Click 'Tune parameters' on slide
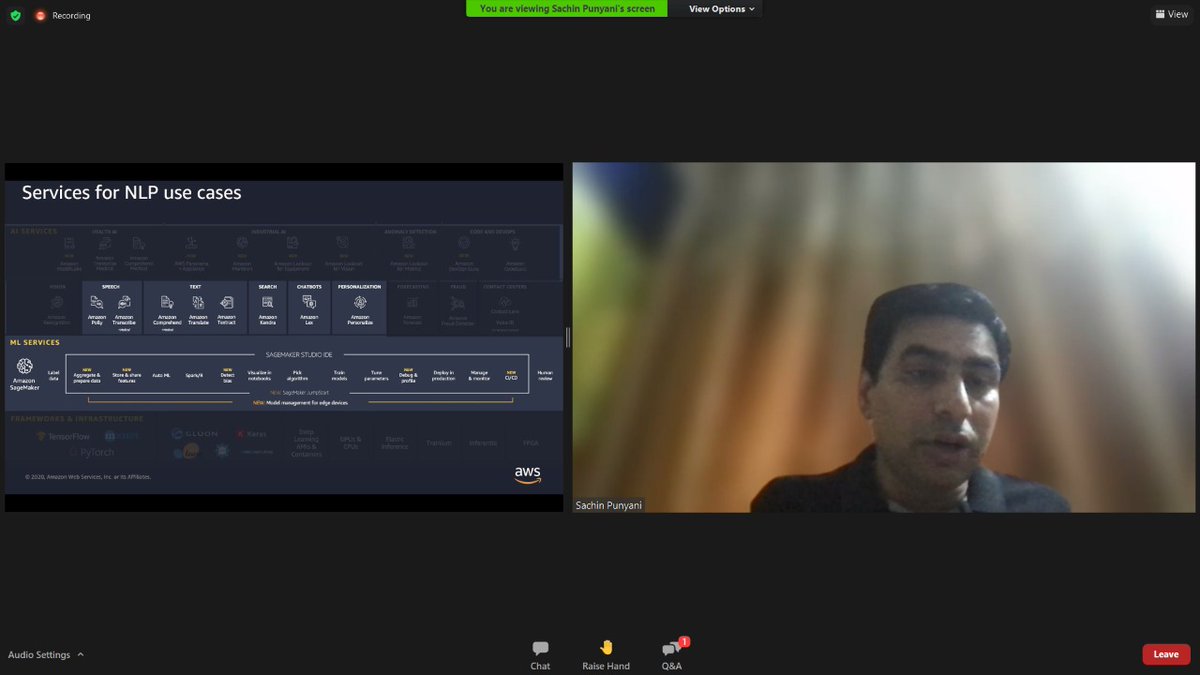 pos(376,376)
